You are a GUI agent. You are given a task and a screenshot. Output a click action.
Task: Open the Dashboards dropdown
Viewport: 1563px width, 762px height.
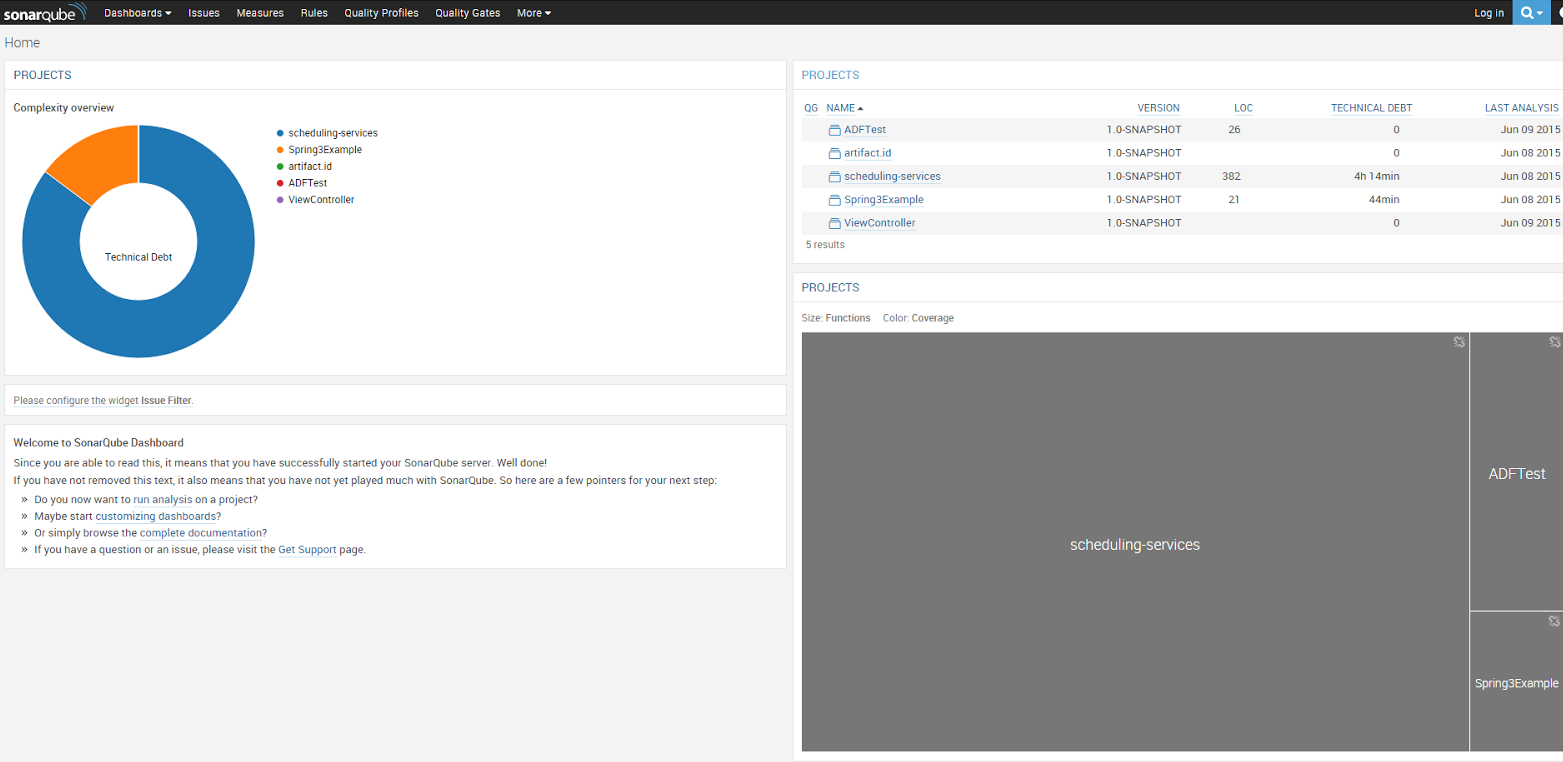coord(137,12)
